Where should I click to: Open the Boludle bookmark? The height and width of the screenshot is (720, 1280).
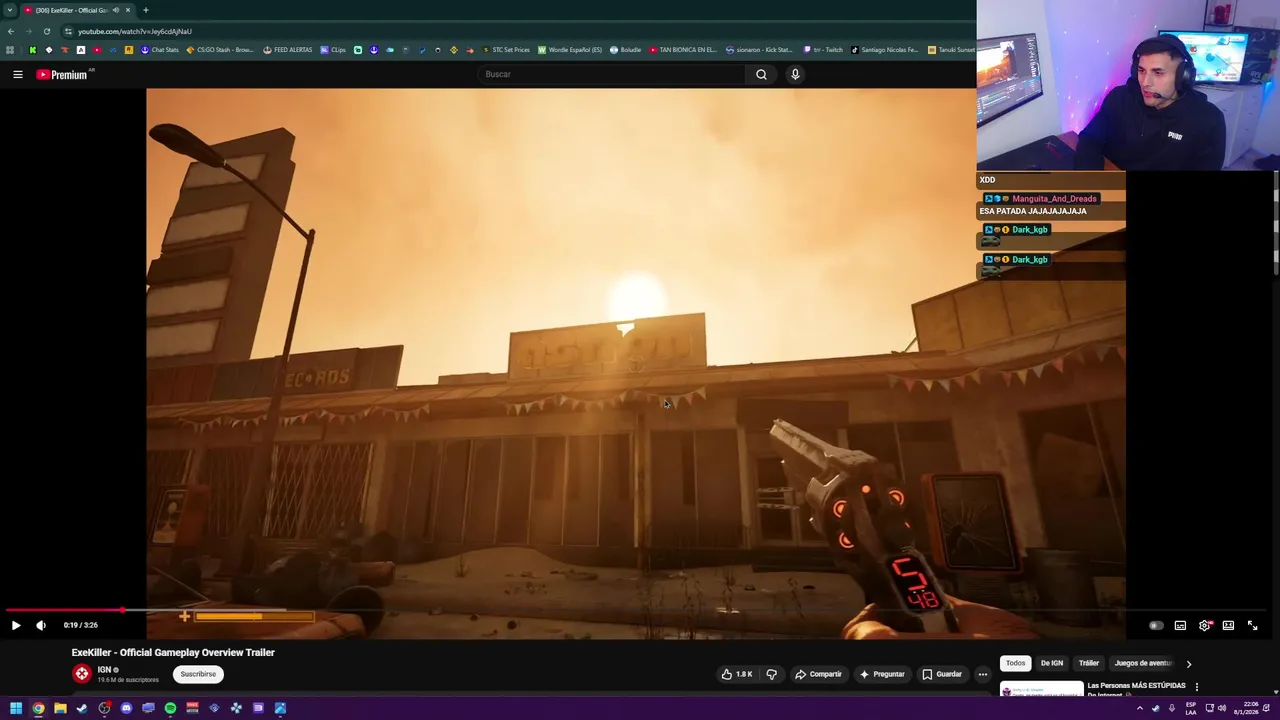point(625,50)
